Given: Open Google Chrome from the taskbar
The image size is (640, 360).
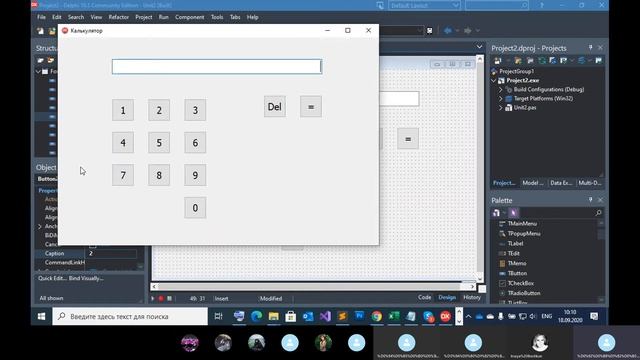Looking at the screenshot, I should coord(377,316).
